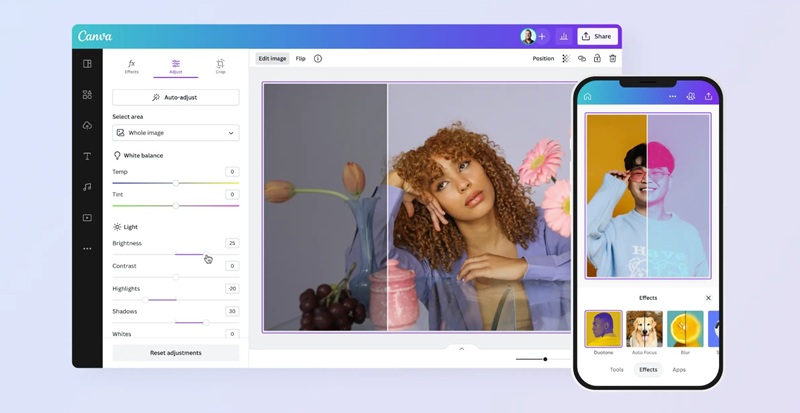The height and width of the screenshot is (413, 800).
Task: Click the Canva logo
Action: [95, 36]
